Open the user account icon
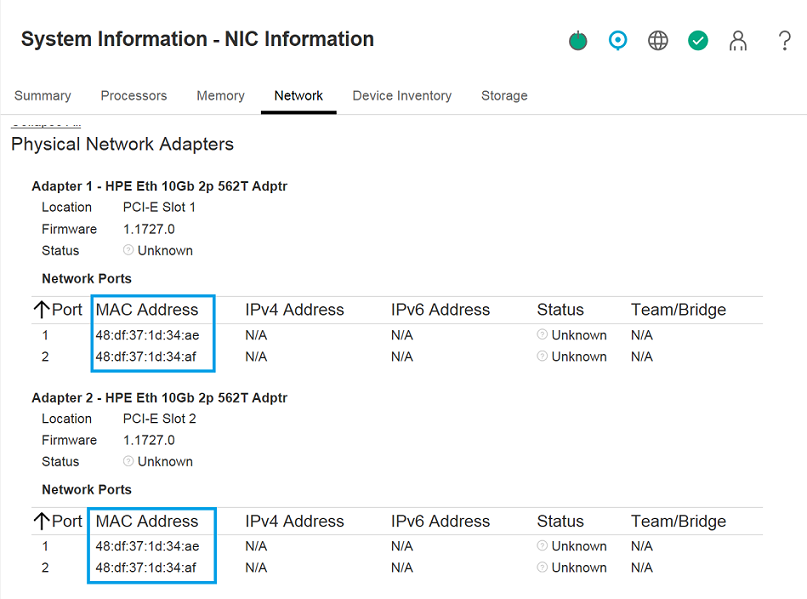 [738, 41]
